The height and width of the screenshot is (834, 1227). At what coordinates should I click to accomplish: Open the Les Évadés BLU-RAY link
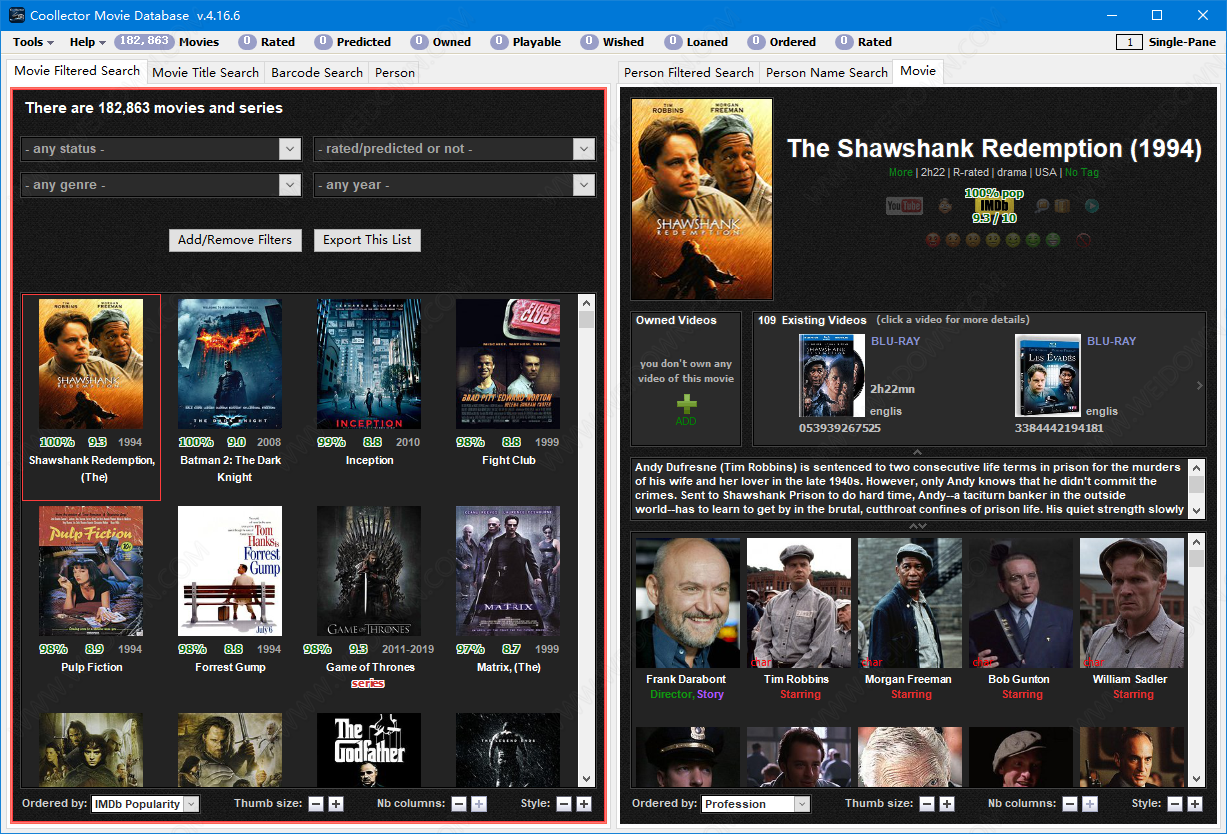point(1112,341)
